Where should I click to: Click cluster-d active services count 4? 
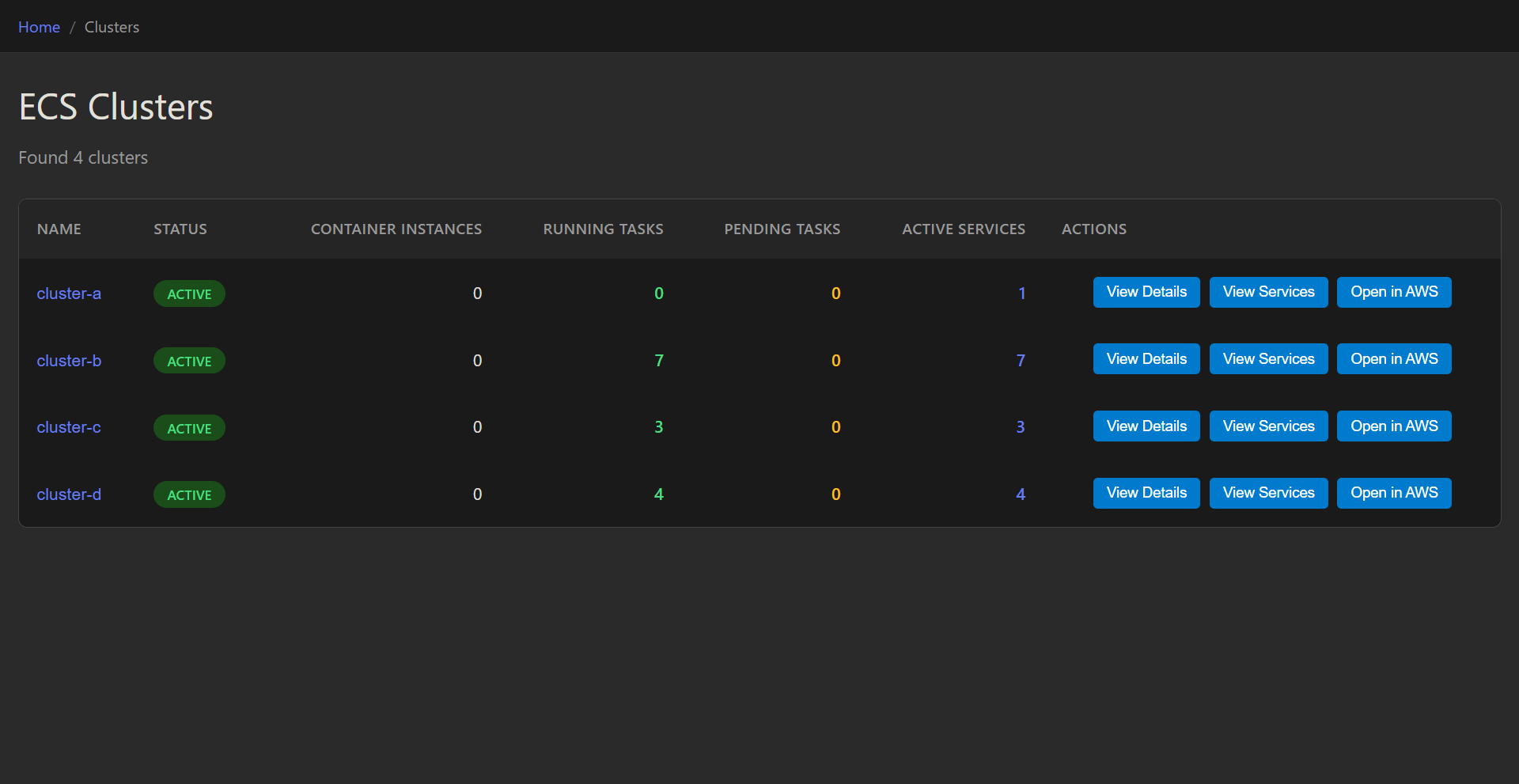(x=1021, y=494)
